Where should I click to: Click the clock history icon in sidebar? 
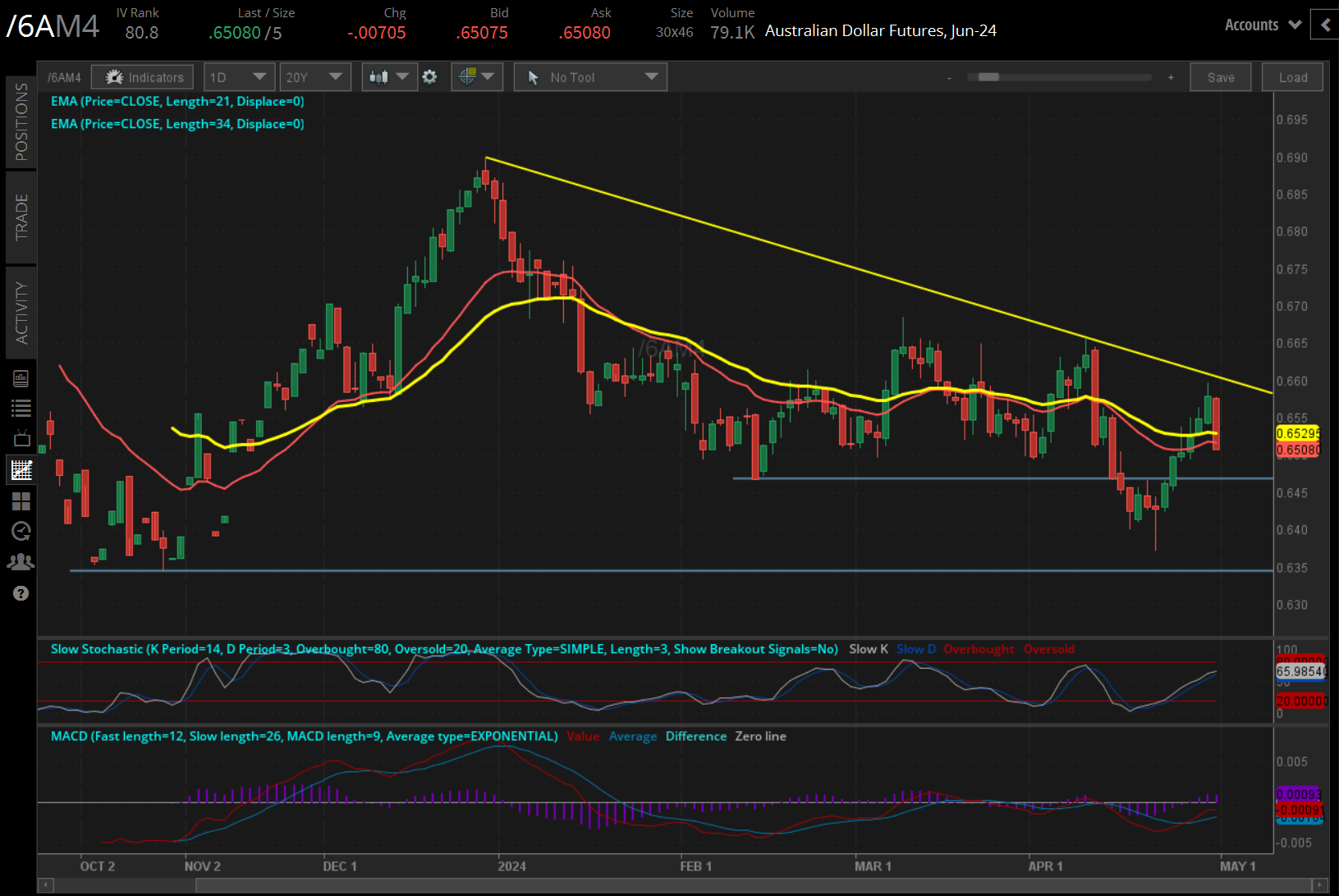point(21,531)
